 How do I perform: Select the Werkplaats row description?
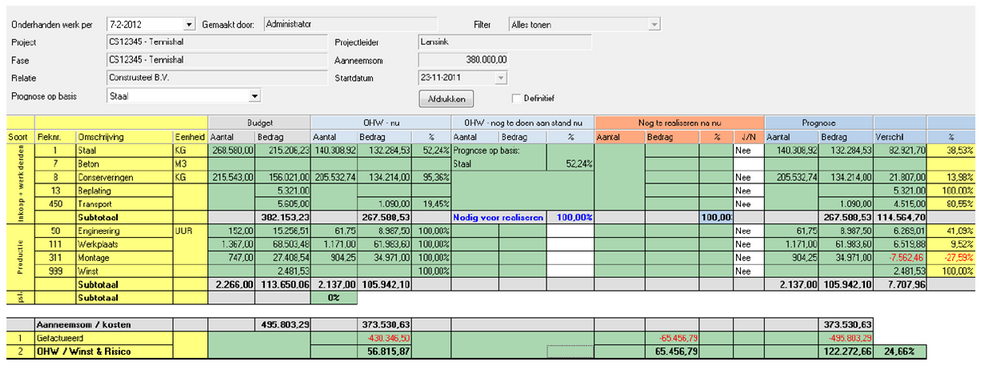[124, 244]
